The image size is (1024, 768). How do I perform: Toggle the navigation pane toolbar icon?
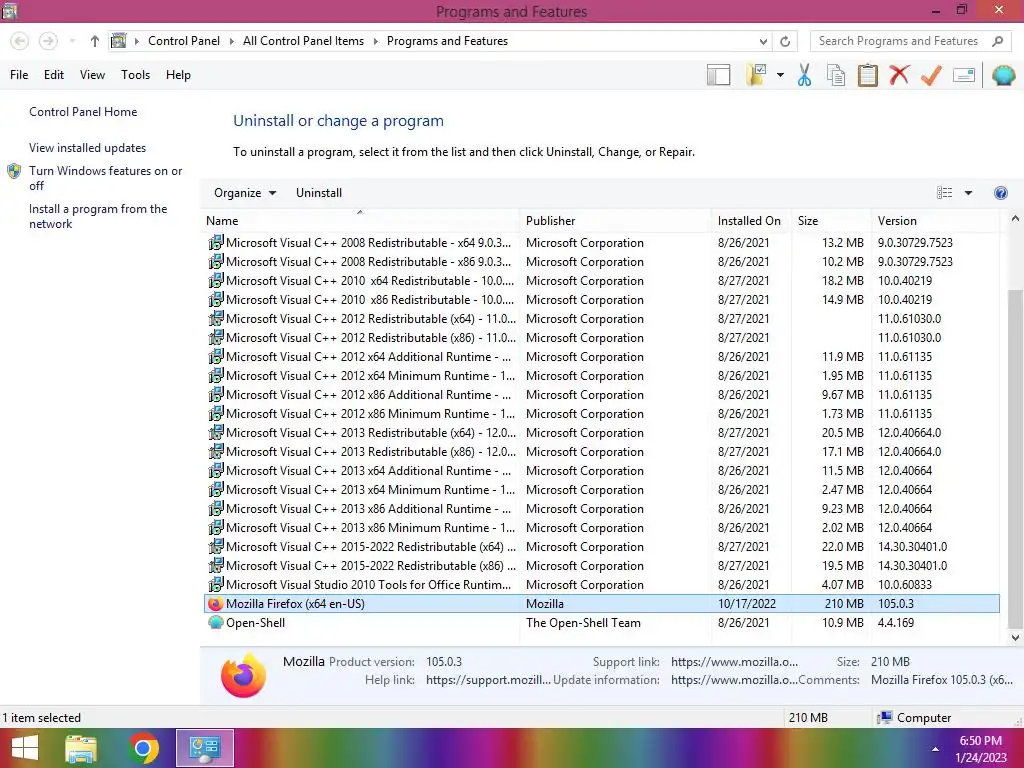(x=718, y=75)
